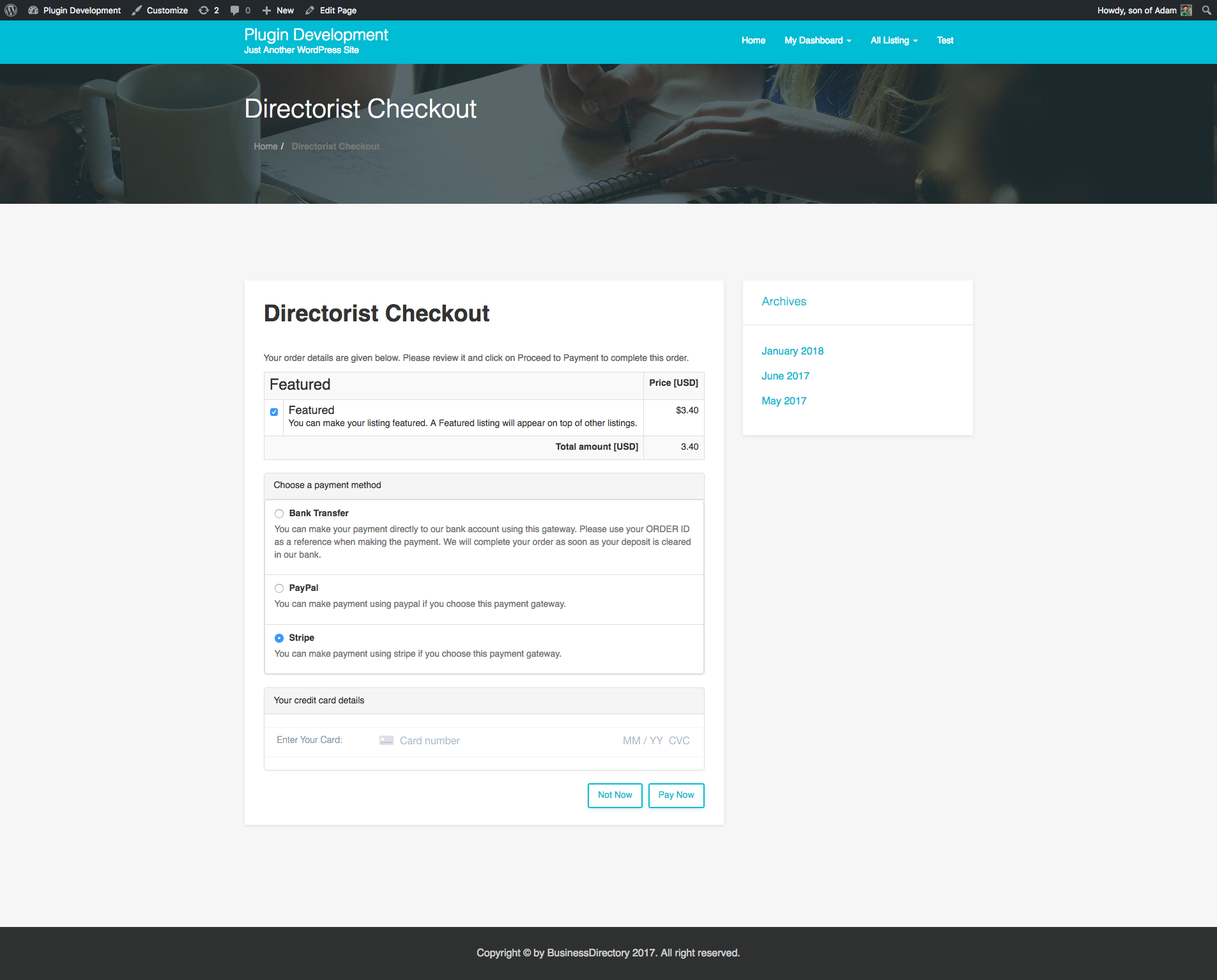The width and height of the screenshot is (1217, 980).
Task: Expand the All Listing dropdown
Action: click(x=894, y=40)
